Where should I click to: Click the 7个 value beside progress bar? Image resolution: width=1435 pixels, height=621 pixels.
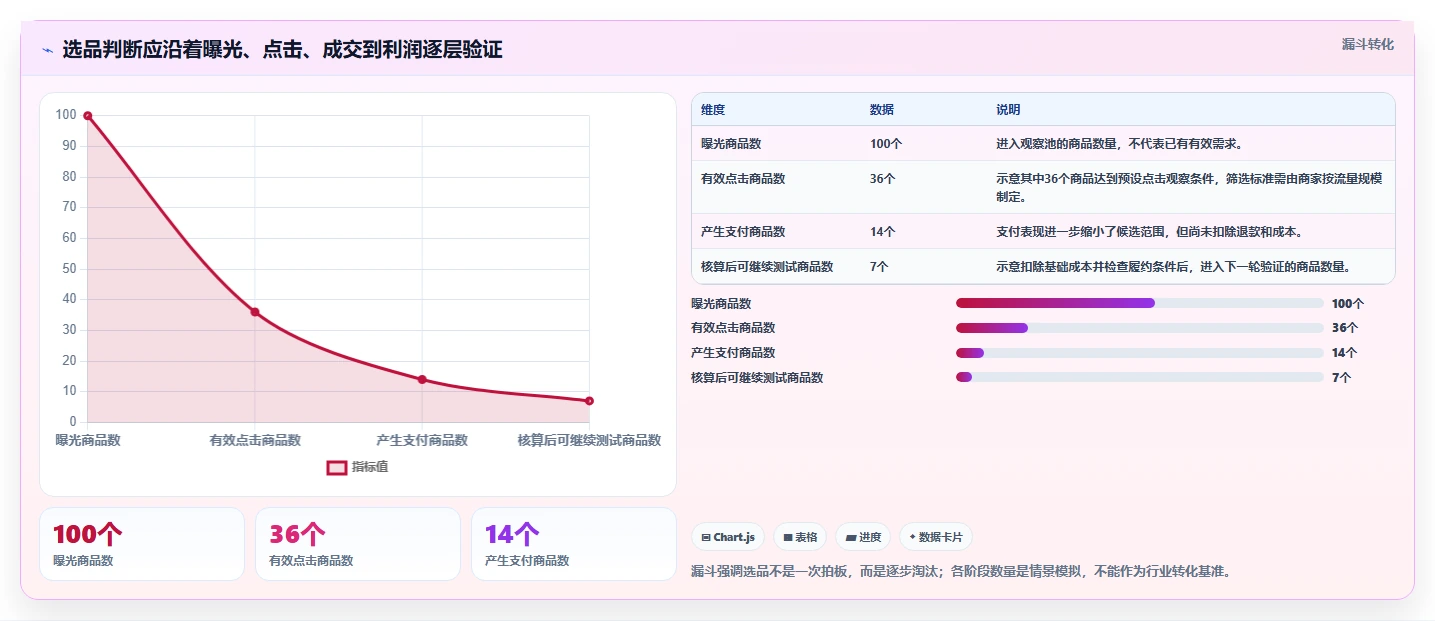click(x=1342, y=377)
